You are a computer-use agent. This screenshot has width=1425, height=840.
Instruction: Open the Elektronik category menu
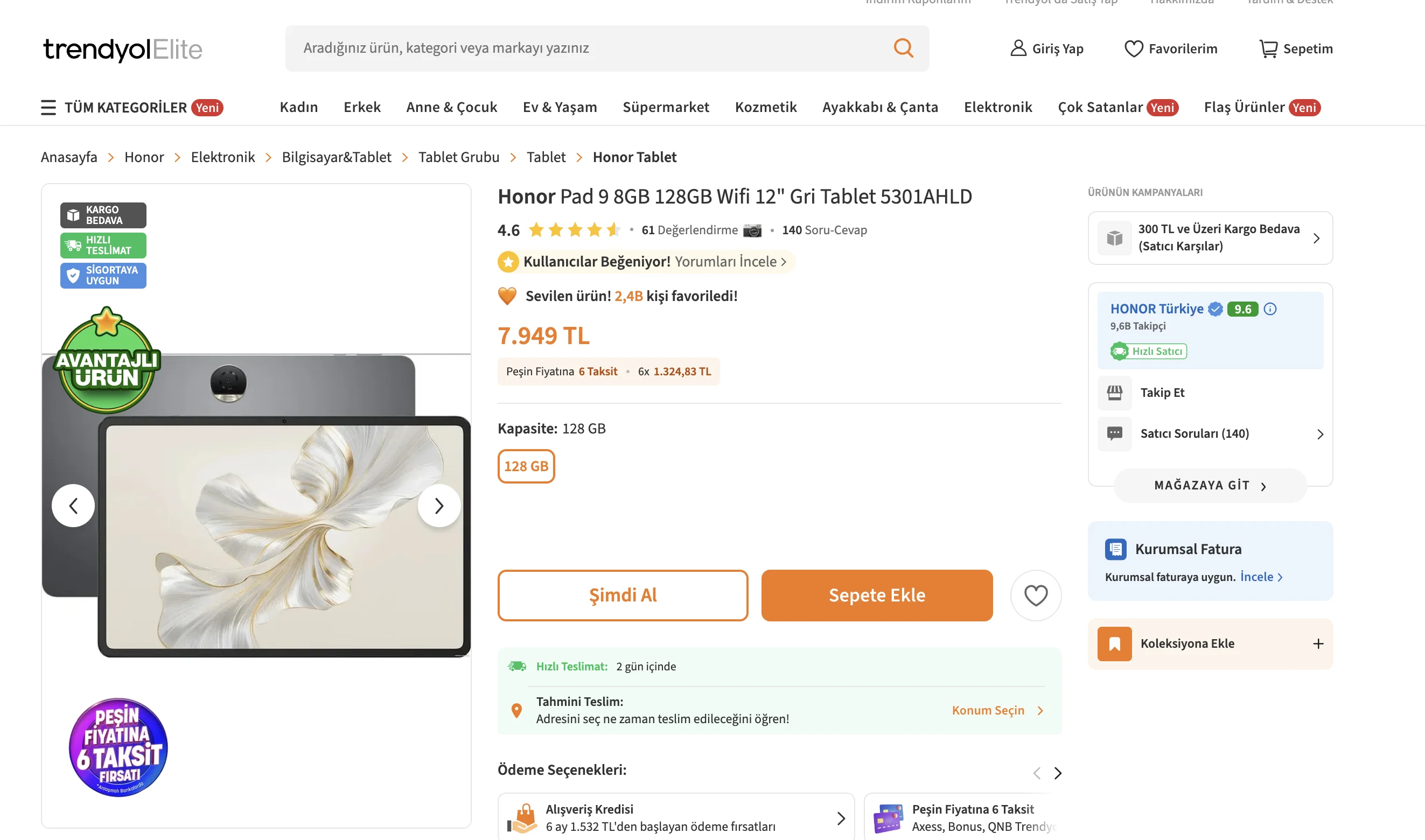(997, 108)
